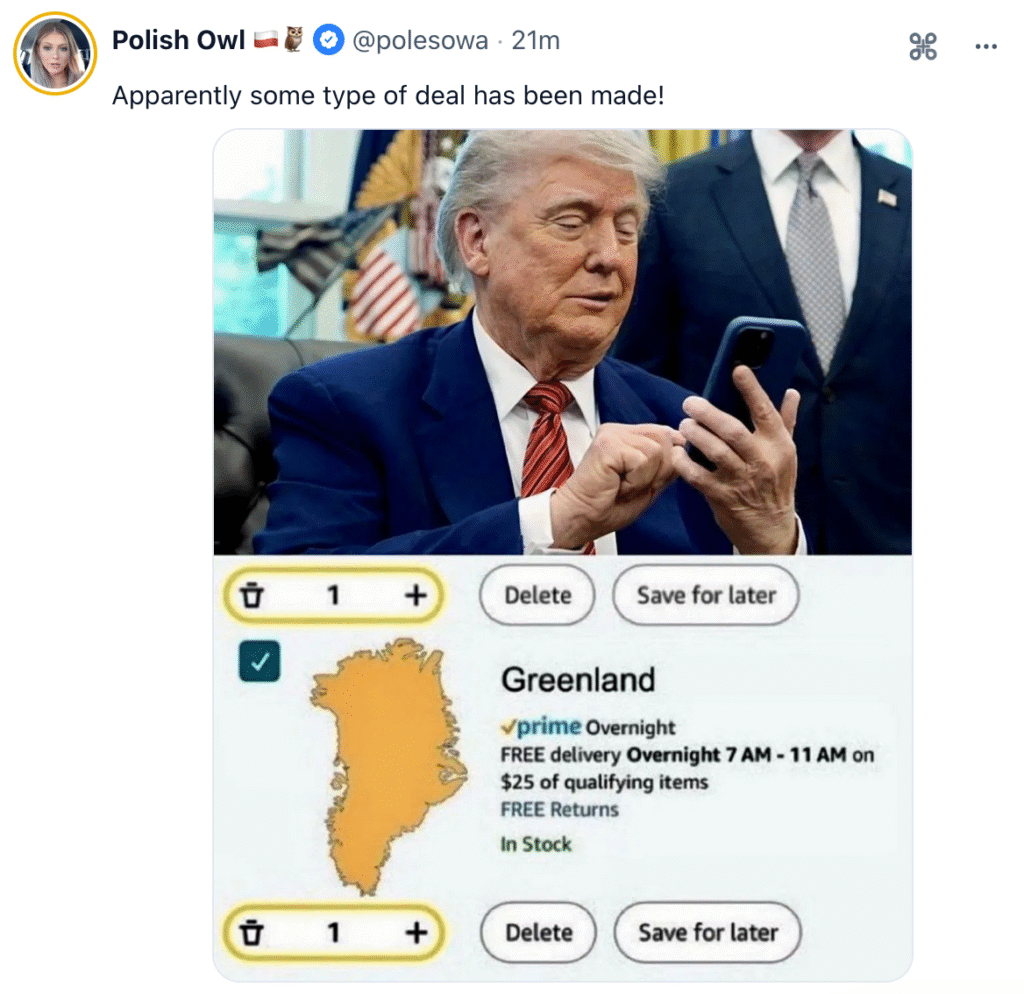
Task: Click the trash icon beneath the Greenland map
Action: [x=253, y=933]
